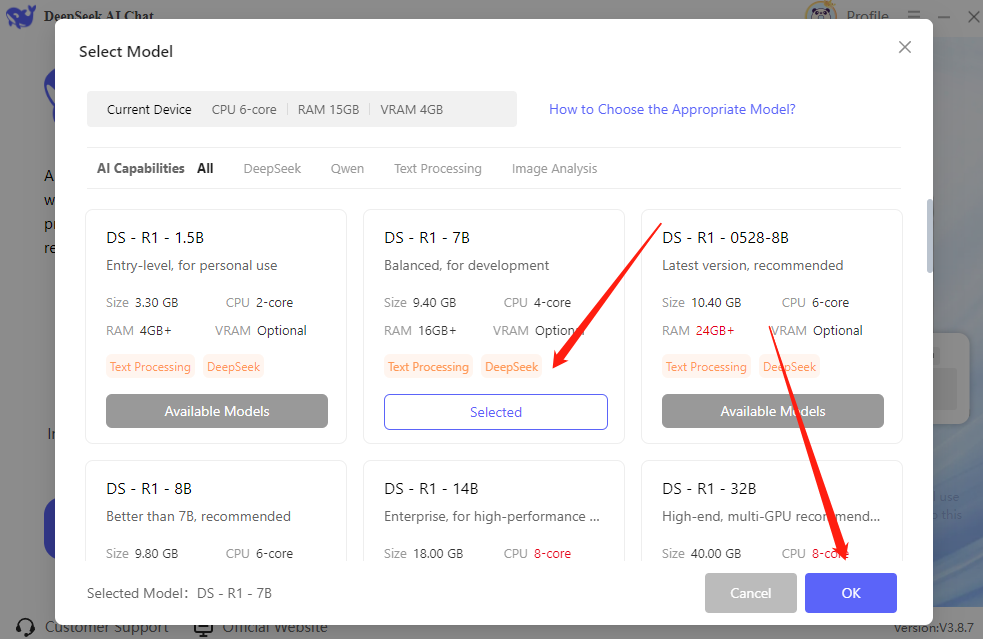Click the 'Better than 7B, recommended' description
Screen dimensions: 983x639
198,516
